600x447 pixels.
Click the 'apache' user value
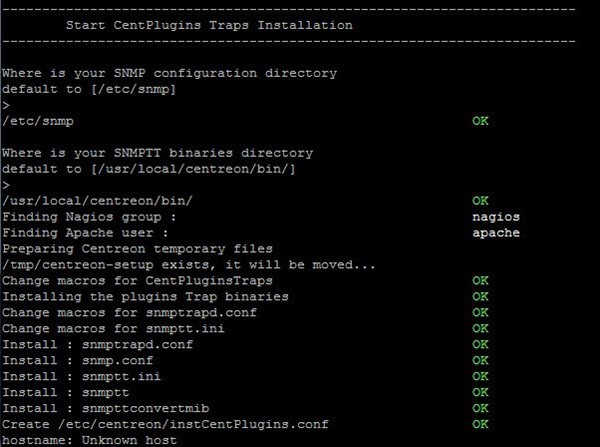[496, 233]
